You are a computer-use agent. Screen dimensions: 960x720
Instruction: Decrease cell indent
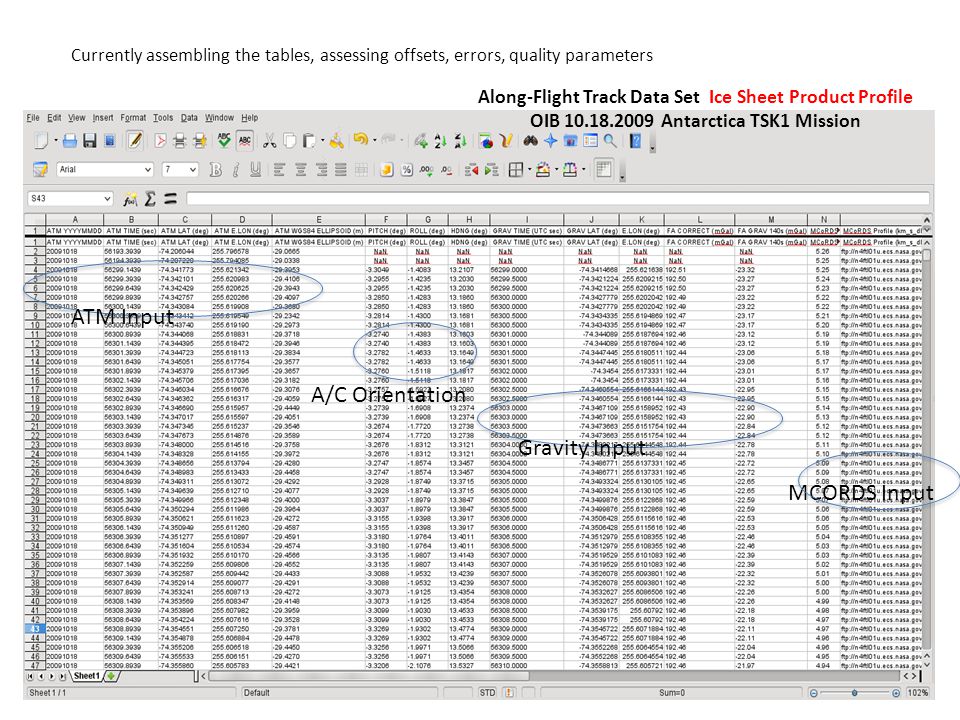coord(471,170)
